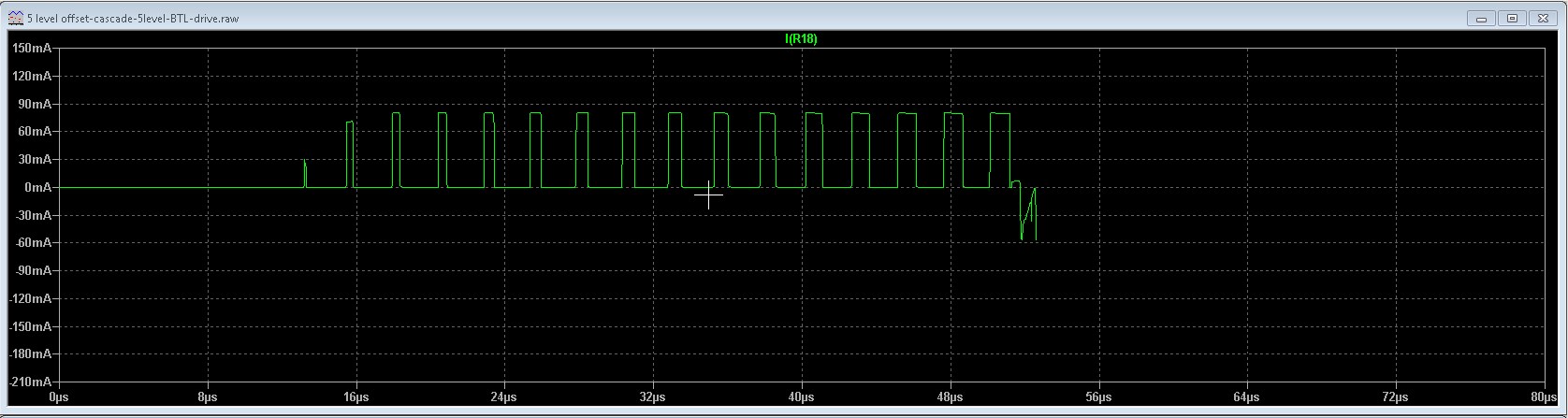Image resolution: width=1568 pixels, height=418 pixels.
Task: Minimize the waveform window
Action: tap(1482, 18)
